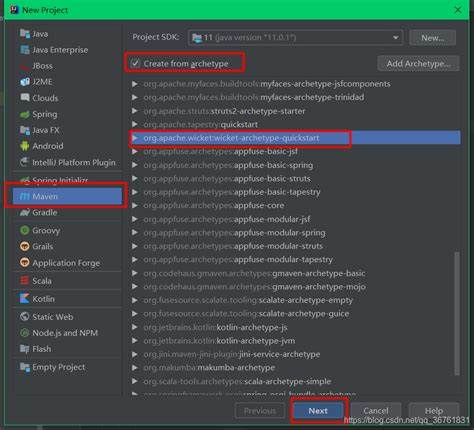The image size is (474, 430).
Task: Click the Scala icon
Action: point(25,280)
